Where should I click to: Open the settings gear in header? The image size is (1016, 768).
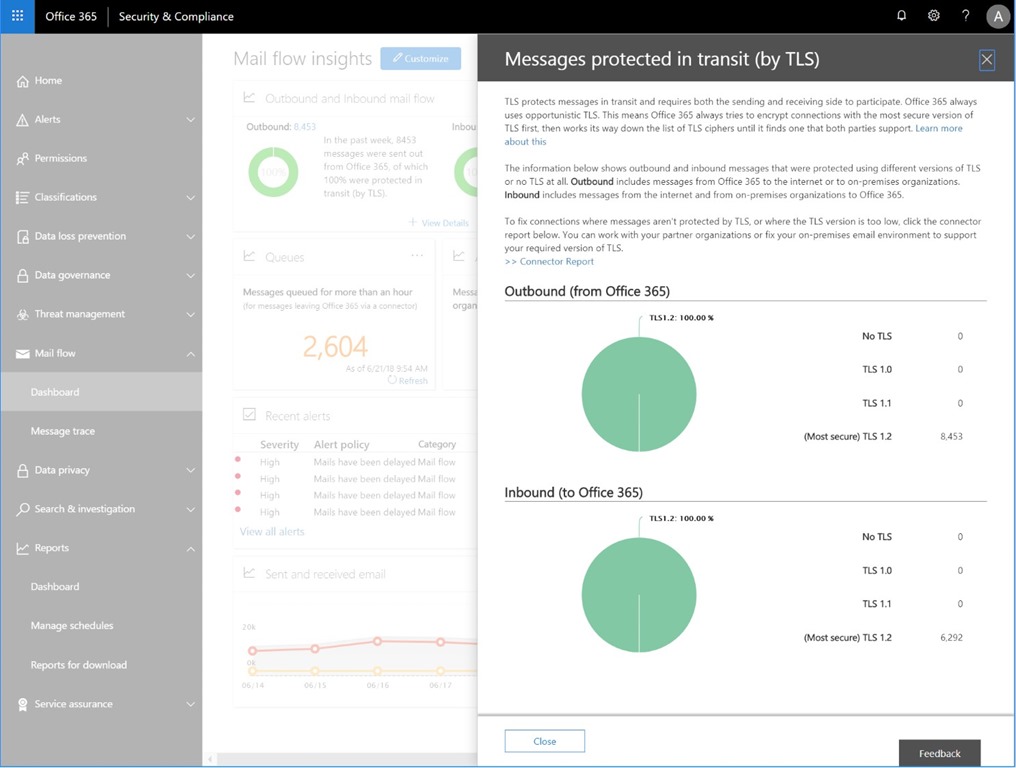(933, 16)
